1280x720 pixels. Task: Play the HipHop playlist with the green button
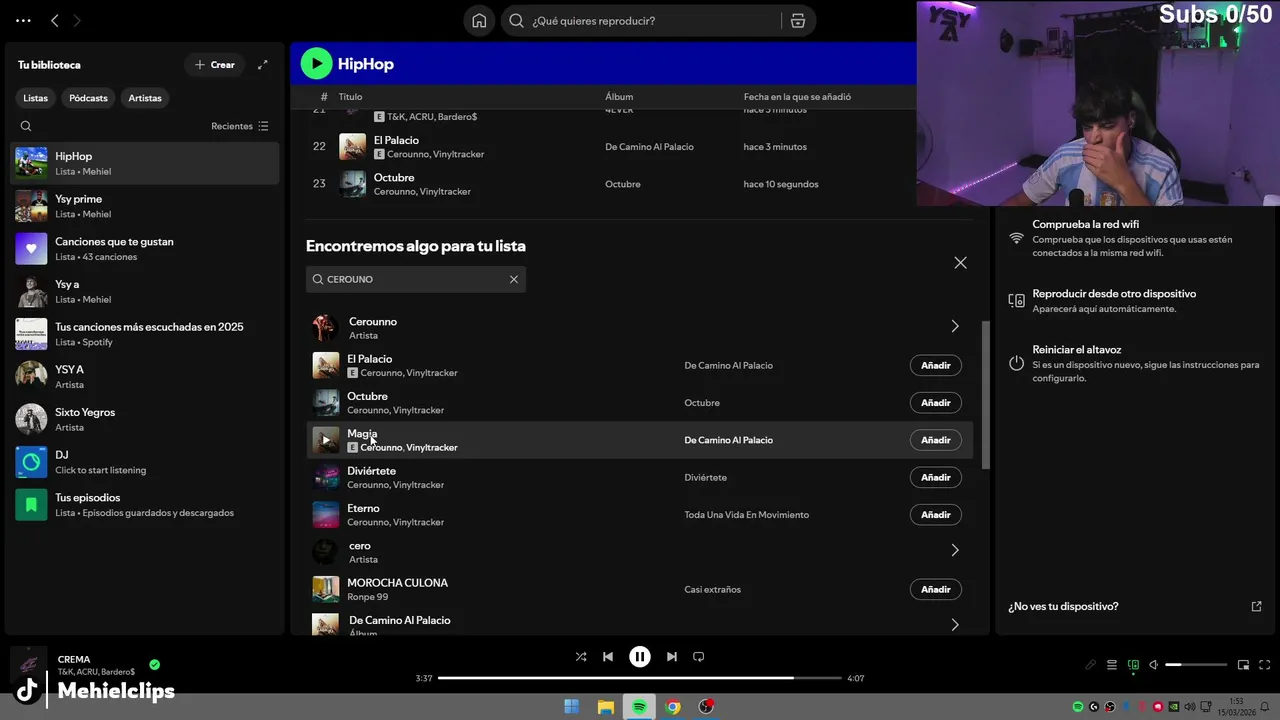(x=316, y=64)
